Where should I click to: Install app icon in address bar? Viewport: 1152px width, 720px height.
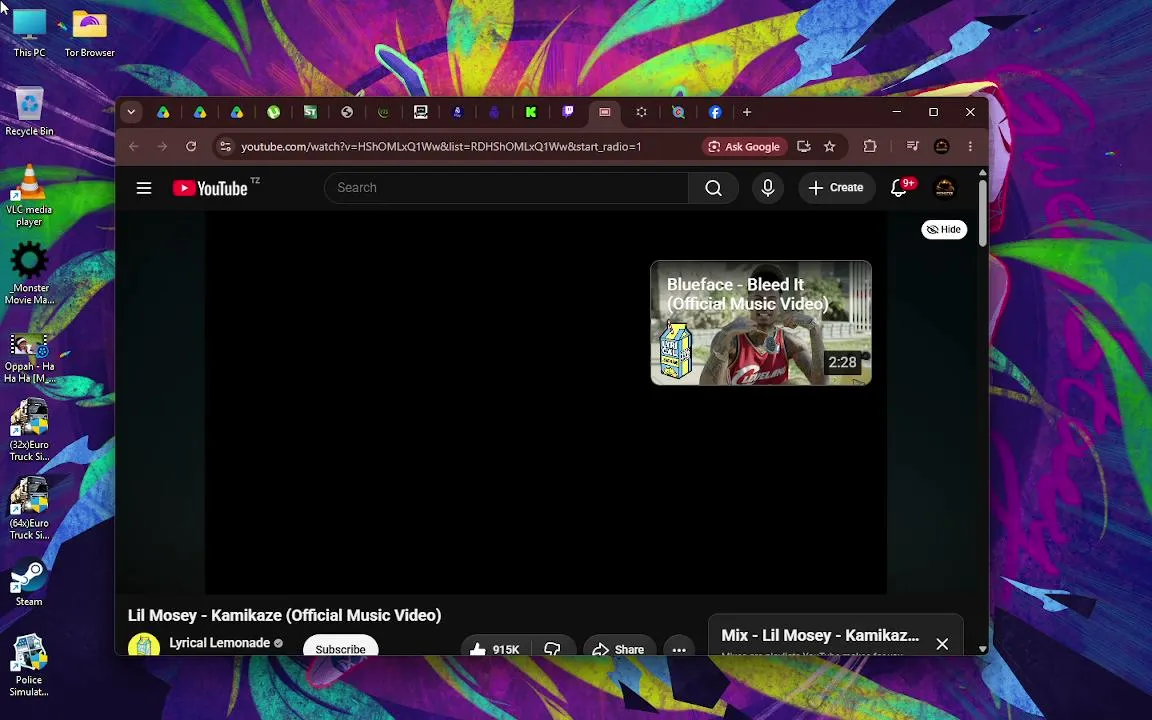click(x=804, y=146)
